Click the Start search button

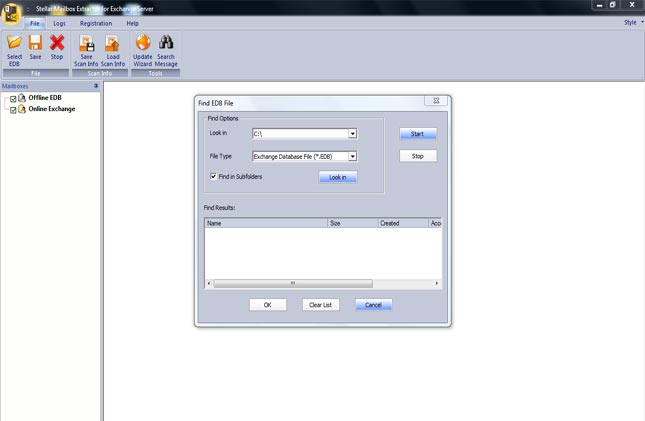tap(418, 134)
